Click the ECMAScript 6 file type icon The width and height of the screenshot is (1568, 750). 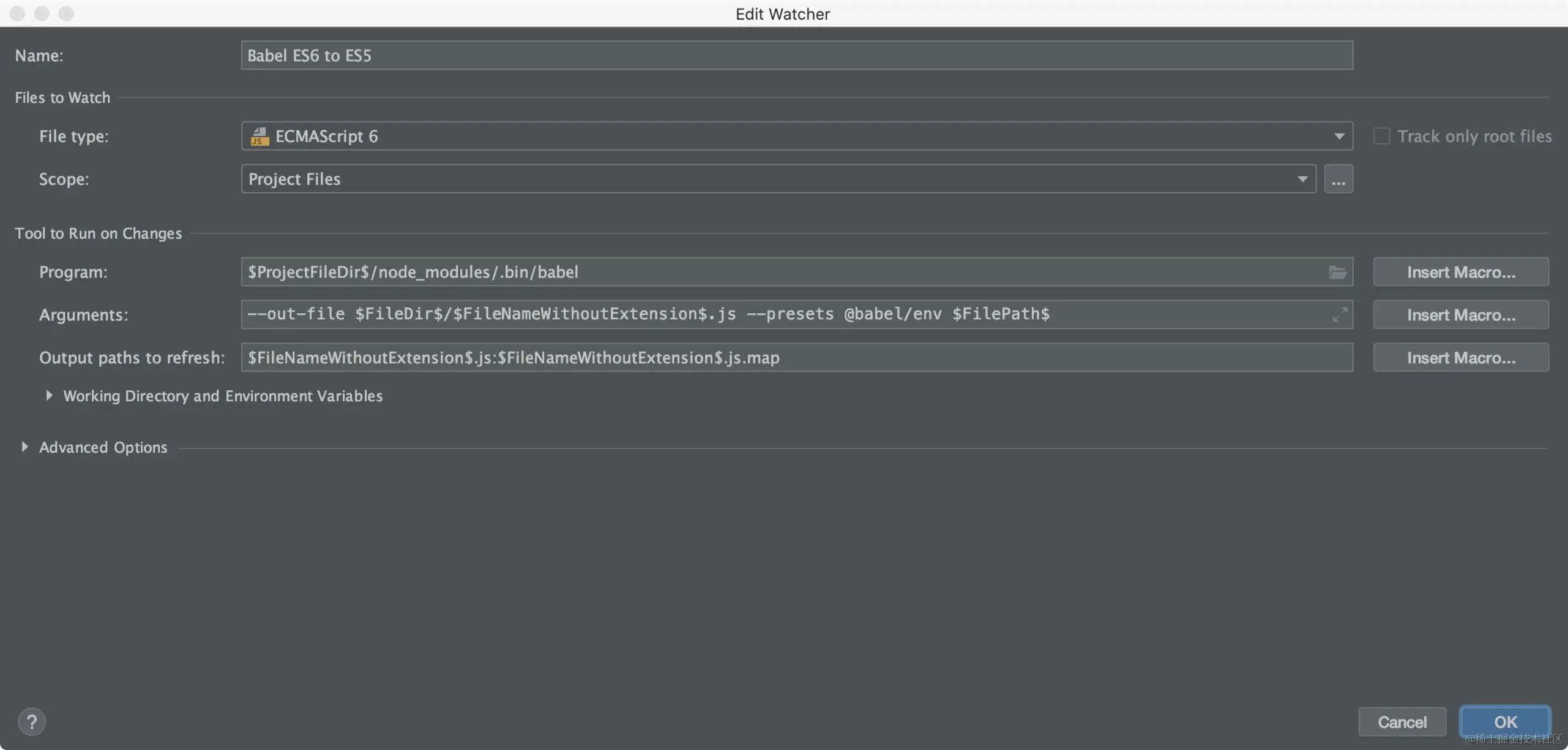[259, 136]
